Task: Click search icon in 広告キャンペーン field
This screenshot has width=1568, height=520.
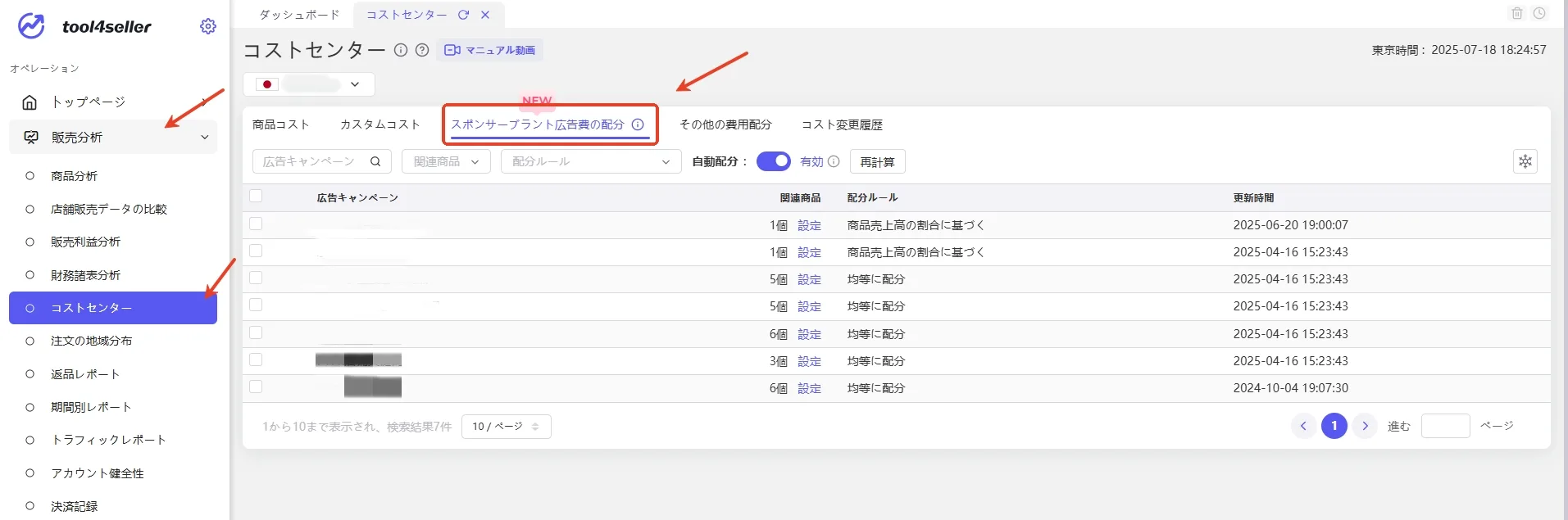Action: pyautogui.click(x=375, y=161)
